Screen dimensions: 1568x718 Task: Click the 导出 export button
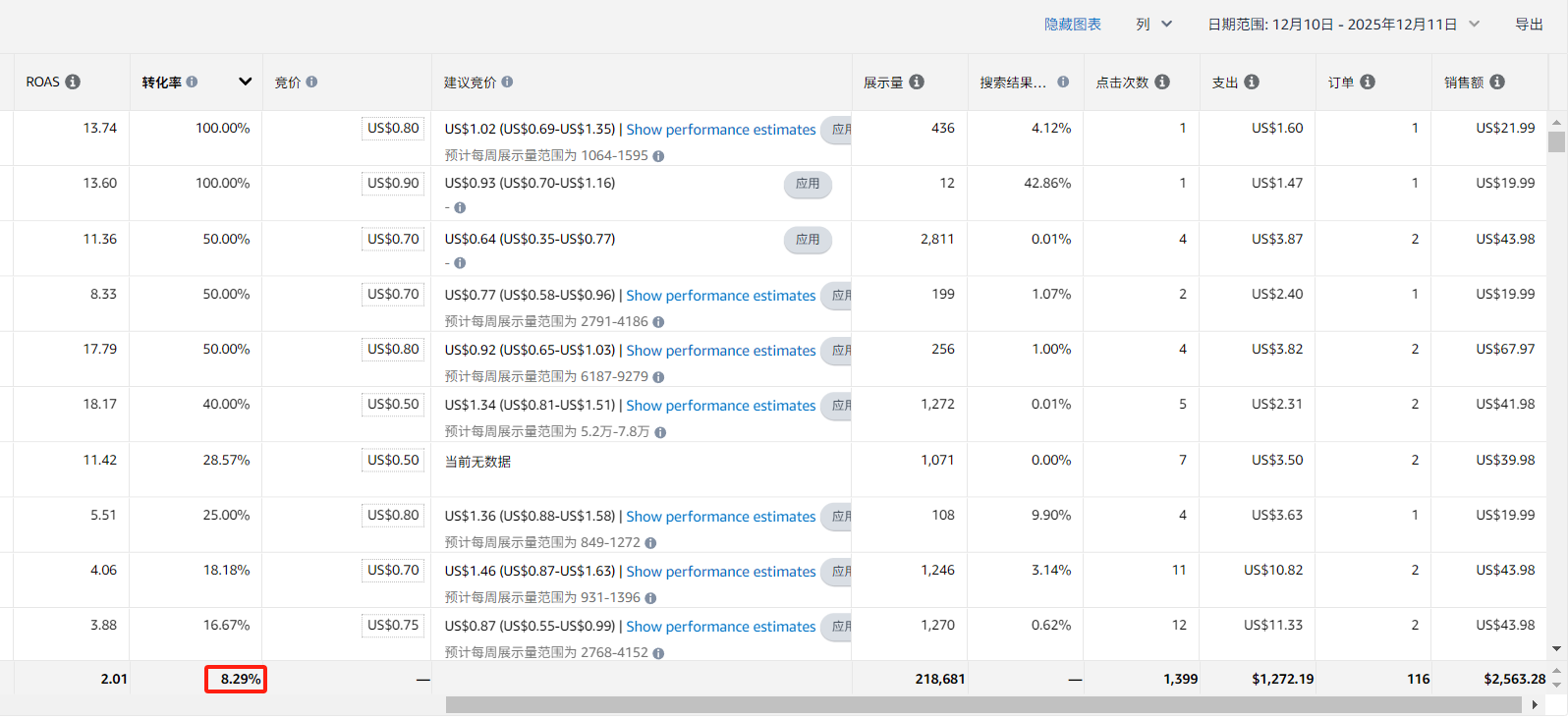[x=1529, y=25]
